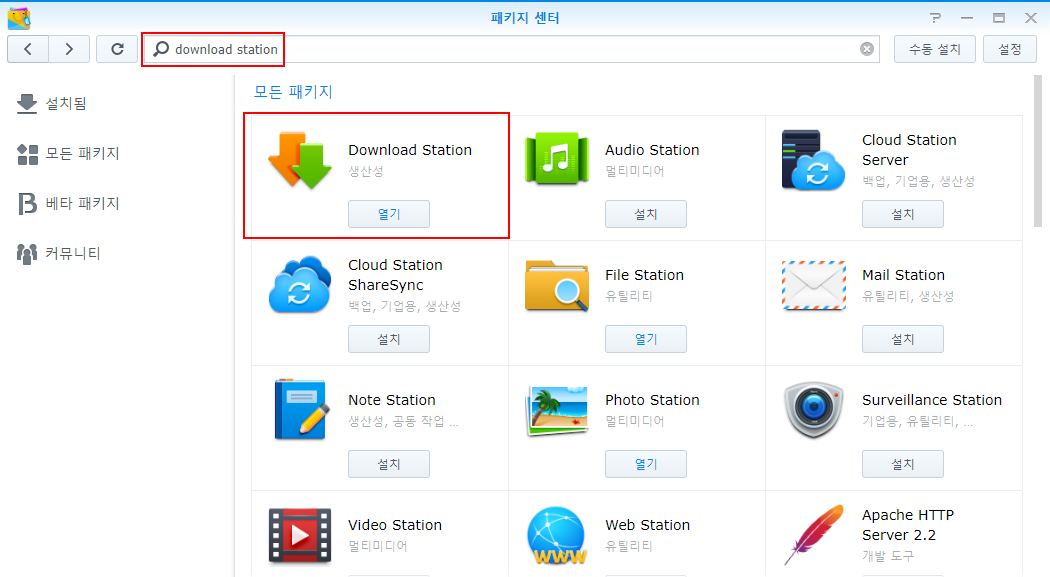Install Note Station

coord(388,464)
